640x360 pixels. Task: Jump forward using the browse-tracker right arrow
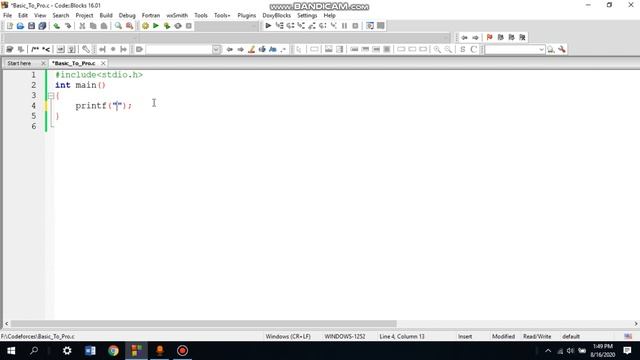[x=476, y=37]
